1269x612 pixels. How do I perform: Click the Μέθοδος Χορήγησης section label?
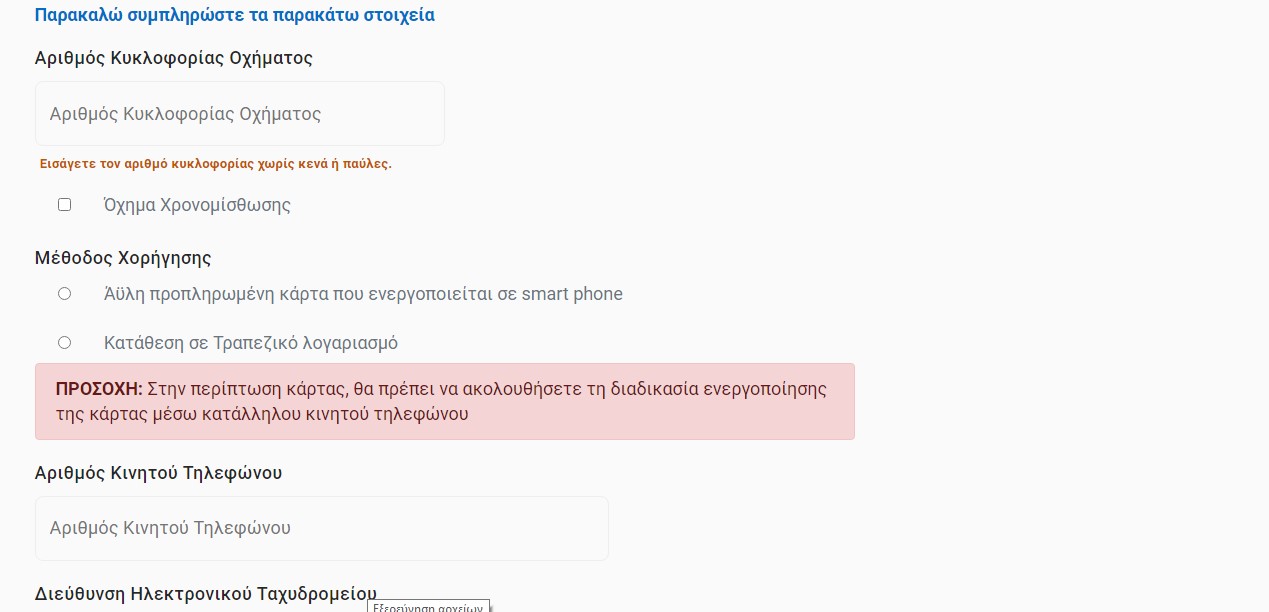coord(123,258)
